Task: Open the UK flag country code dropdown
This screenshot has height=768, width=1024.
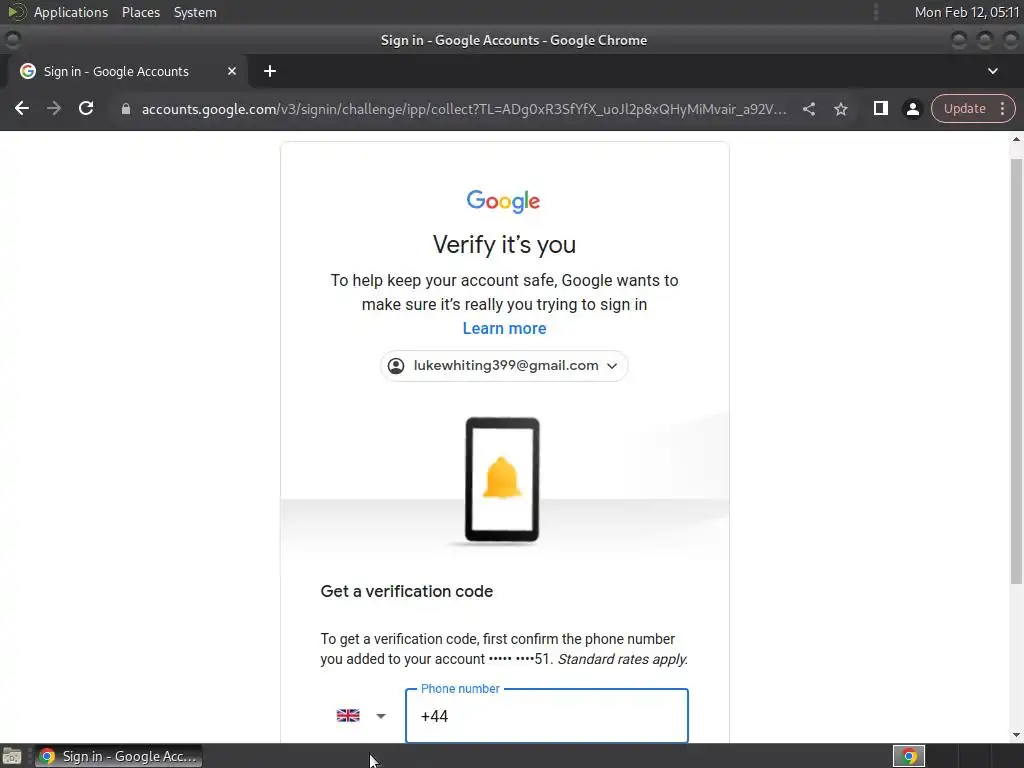Action: 360,716
